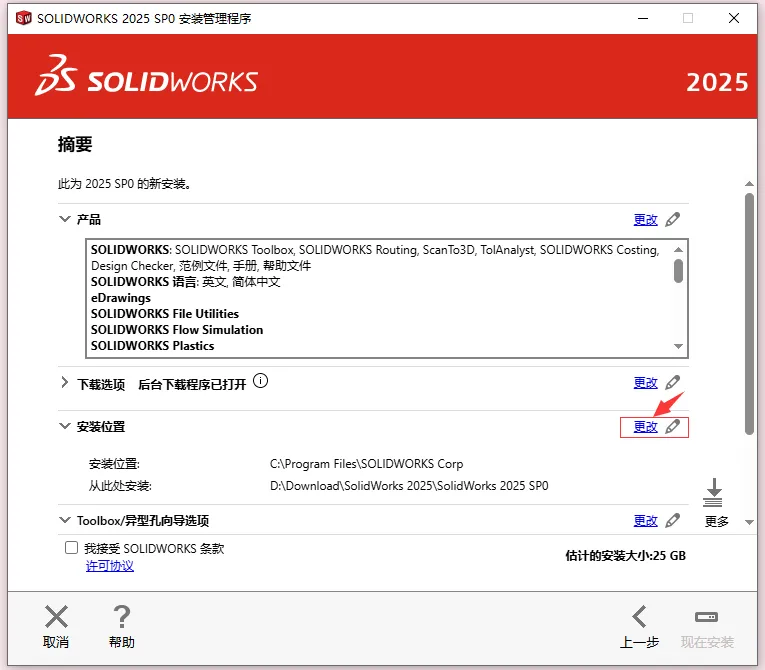Open the 许可协议 link
765x670 pixels.
click(110, 566)
